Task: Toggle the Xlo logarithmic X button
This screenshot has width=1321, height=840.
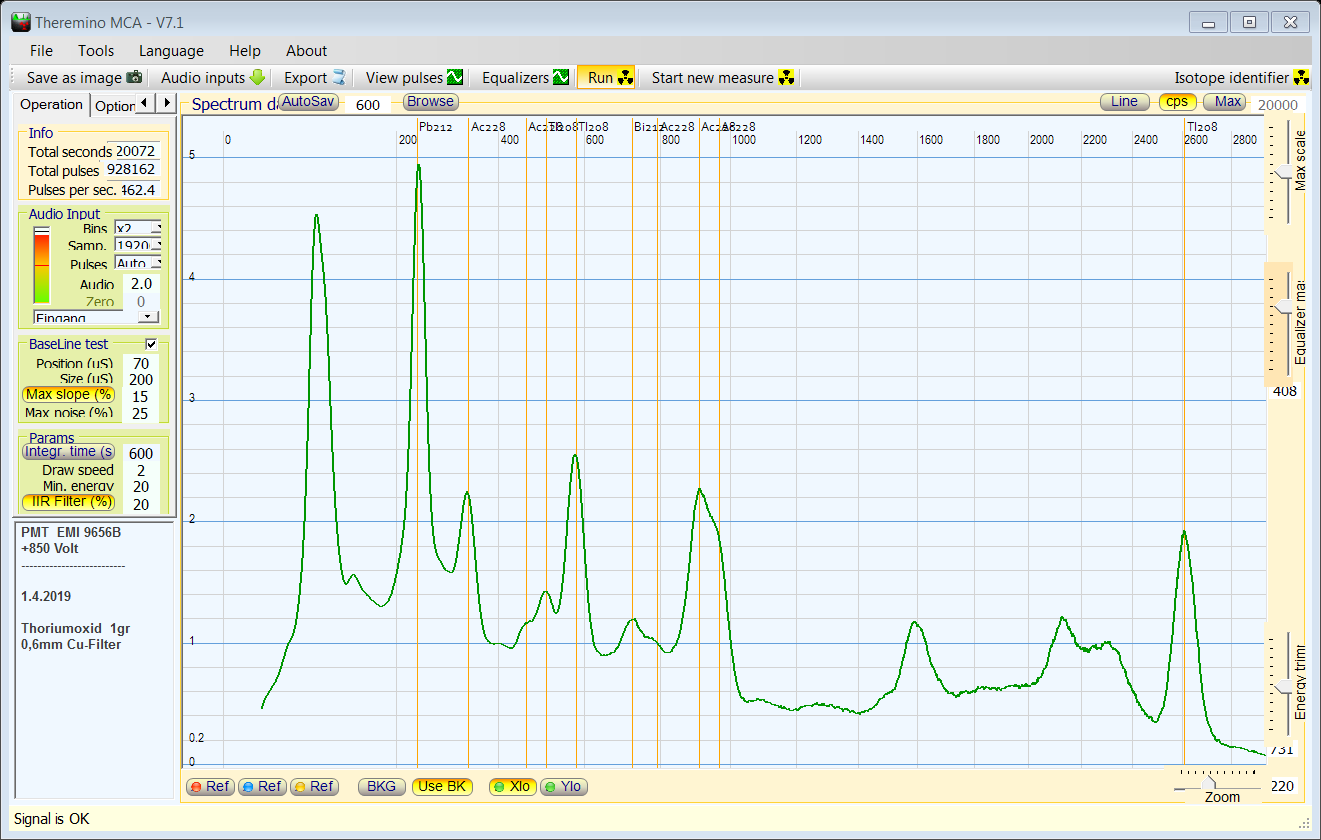Action: pyautogui.click(x=511, y=787)
